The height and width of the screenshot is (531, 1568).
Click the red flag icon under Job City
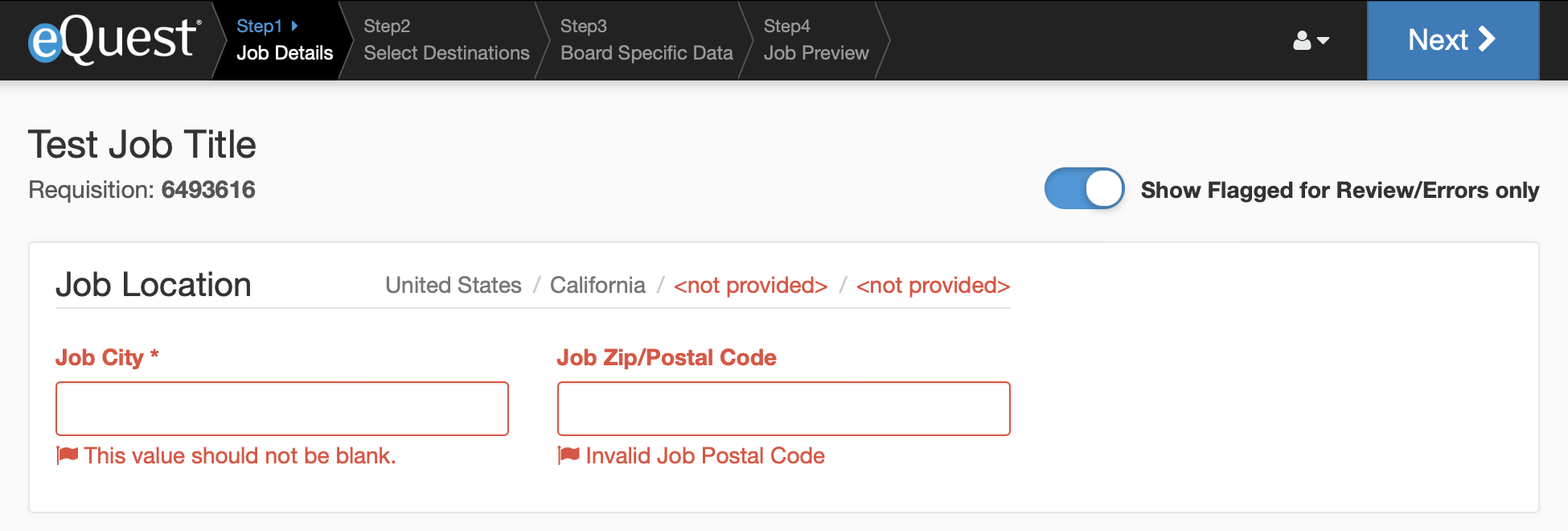(68, 455)
